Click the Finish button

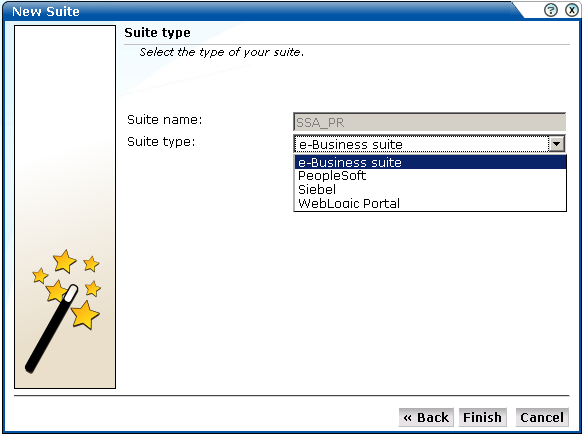pyautogui.click(x=482, y=417)
